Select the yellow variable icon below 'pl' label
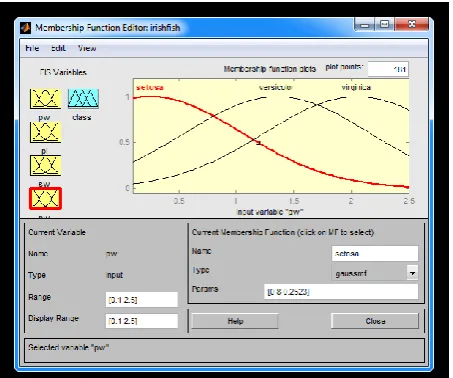Screen dimensions: 453x378 click(45, 165)
